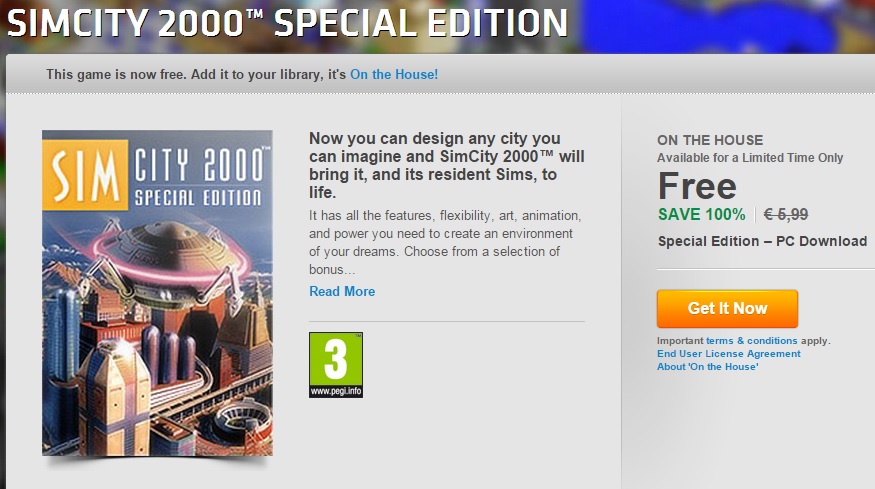Click the PEGI 3 rating icon

336,365
